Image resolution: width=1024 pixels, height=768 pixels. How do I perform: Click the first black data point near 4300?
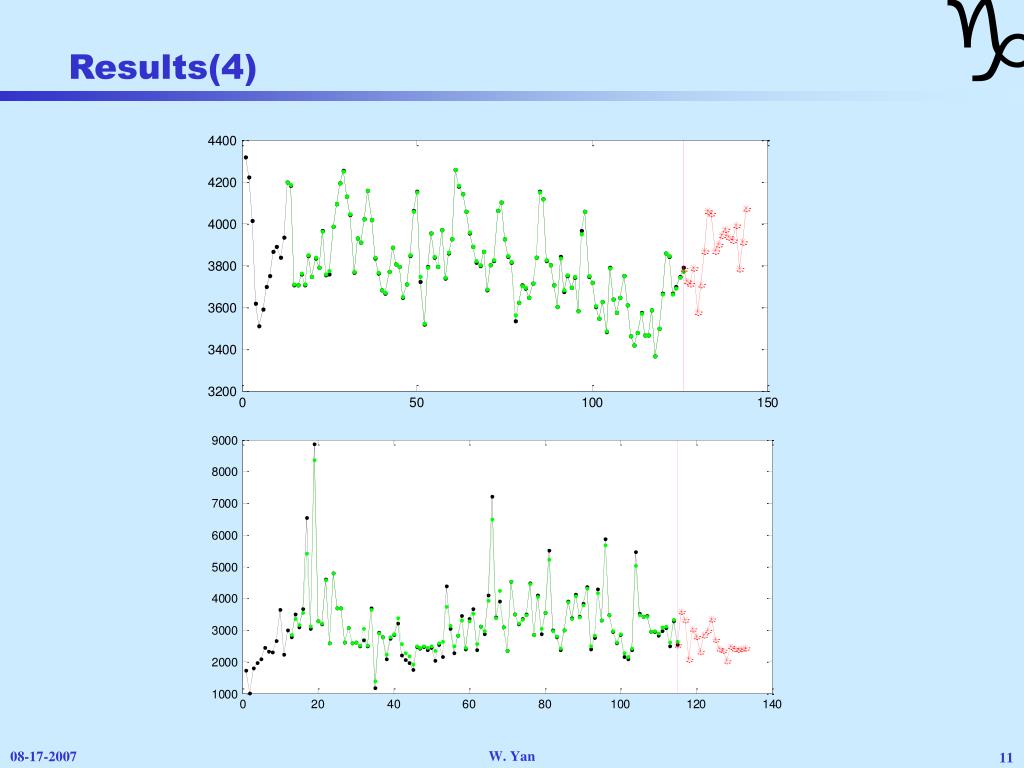246,157
